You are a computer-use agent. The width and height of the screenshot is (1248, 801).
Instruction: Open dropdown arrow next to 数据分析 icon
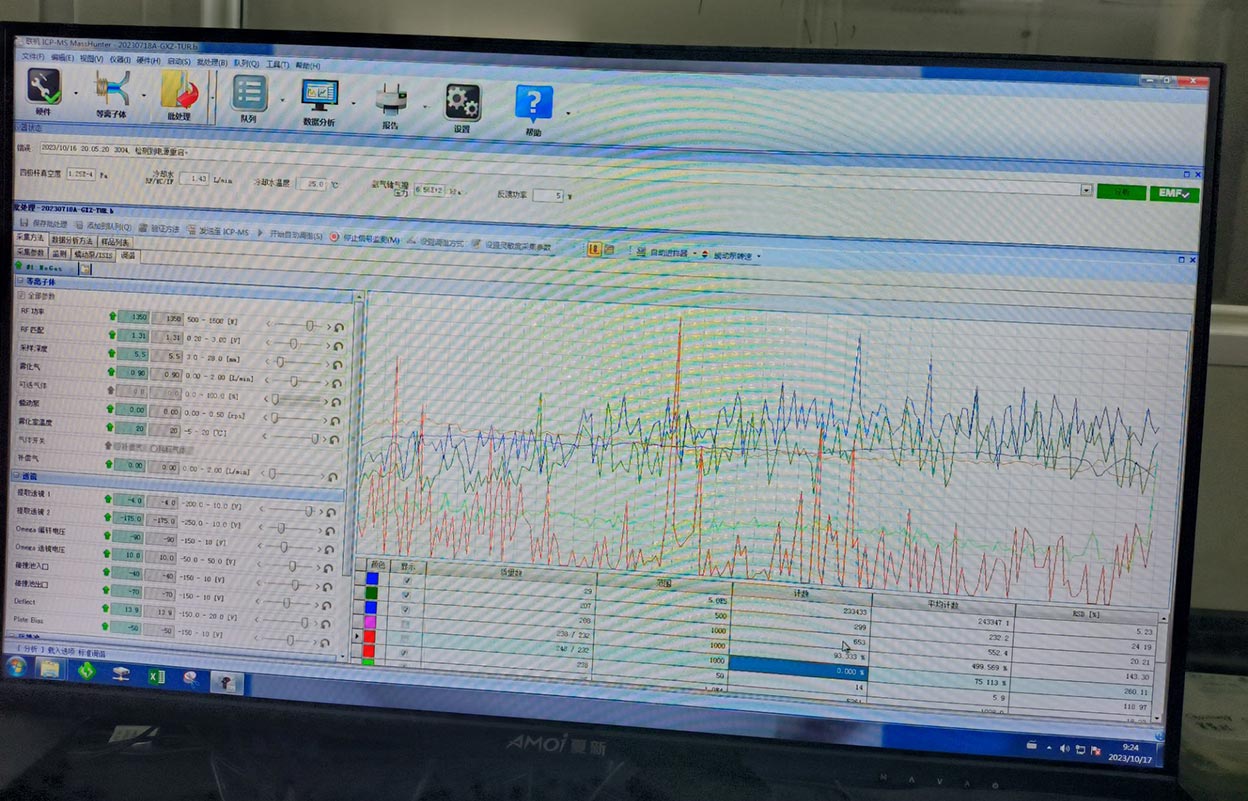tap(353, 103)
